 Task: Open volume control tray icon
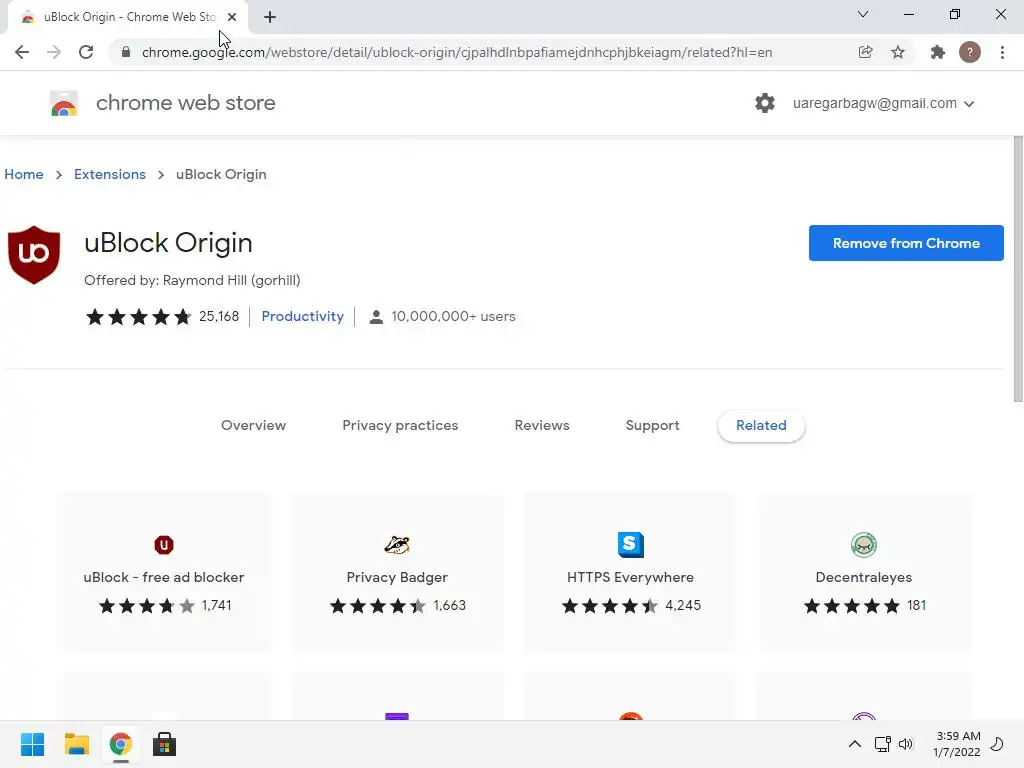[905, 744]
